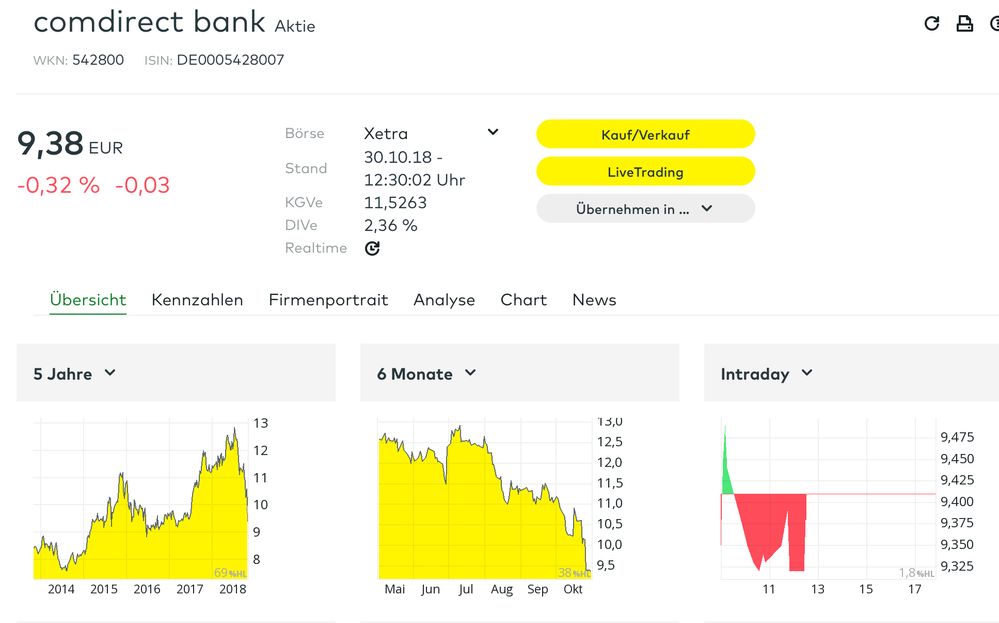This screenshot has height=623, width=999.
Task: Switch to the Kennzahlen tab
Action: pos(197,300)
